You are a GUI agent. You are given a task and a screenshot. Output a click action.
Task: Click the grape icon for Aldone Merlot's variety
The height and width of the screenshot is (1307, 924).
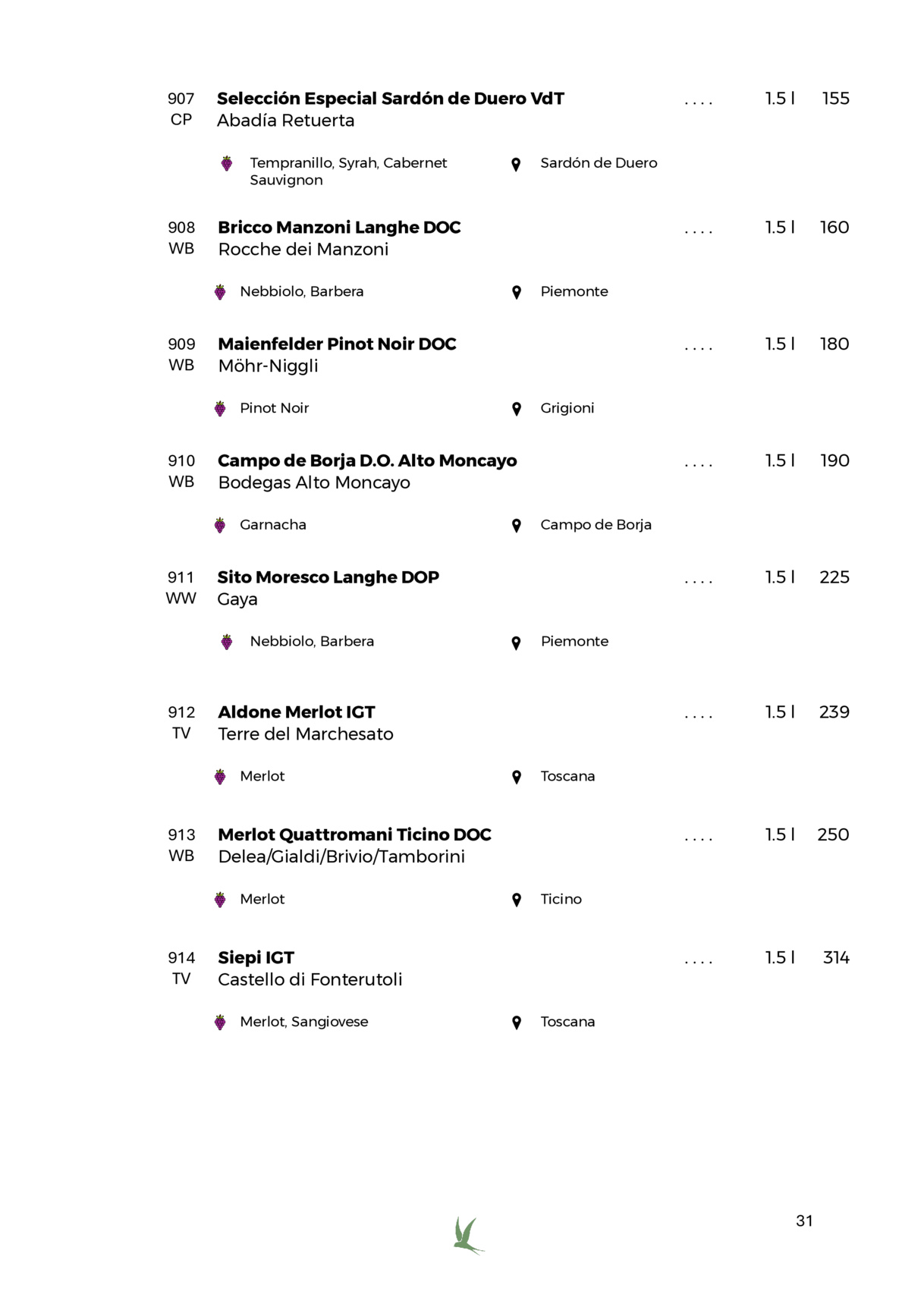220,777
